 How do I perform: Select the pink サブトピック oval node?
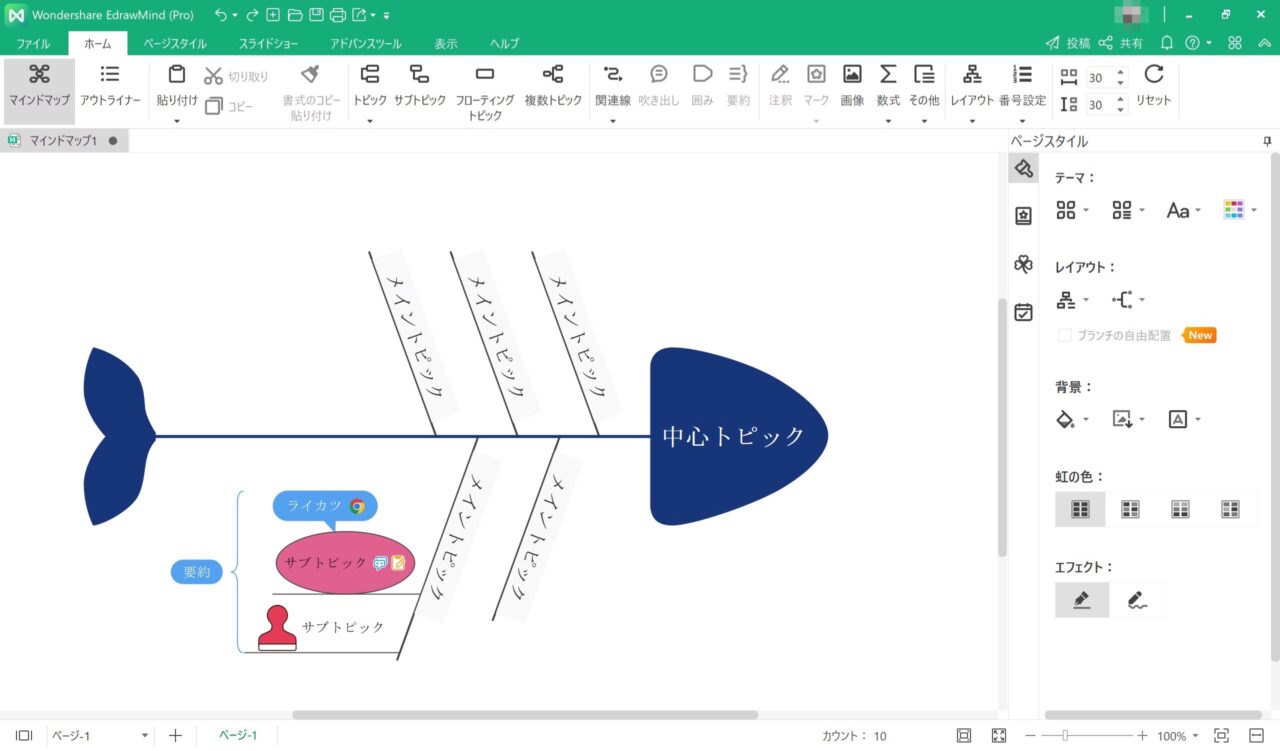(345, 563)
